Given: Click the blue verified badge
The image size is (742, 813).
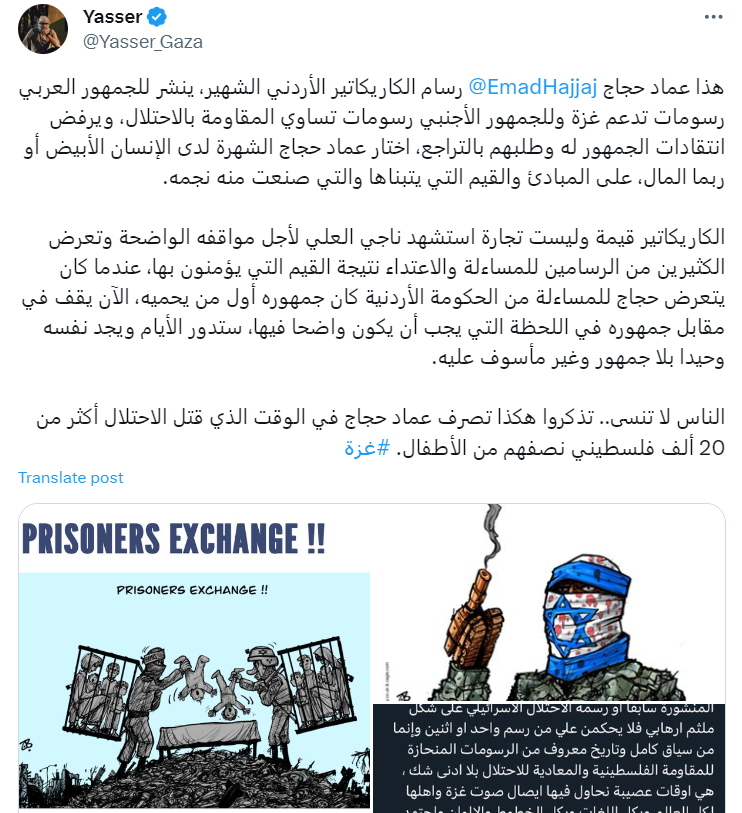Looking at the screenshot, I should click(x=157, y=17).
